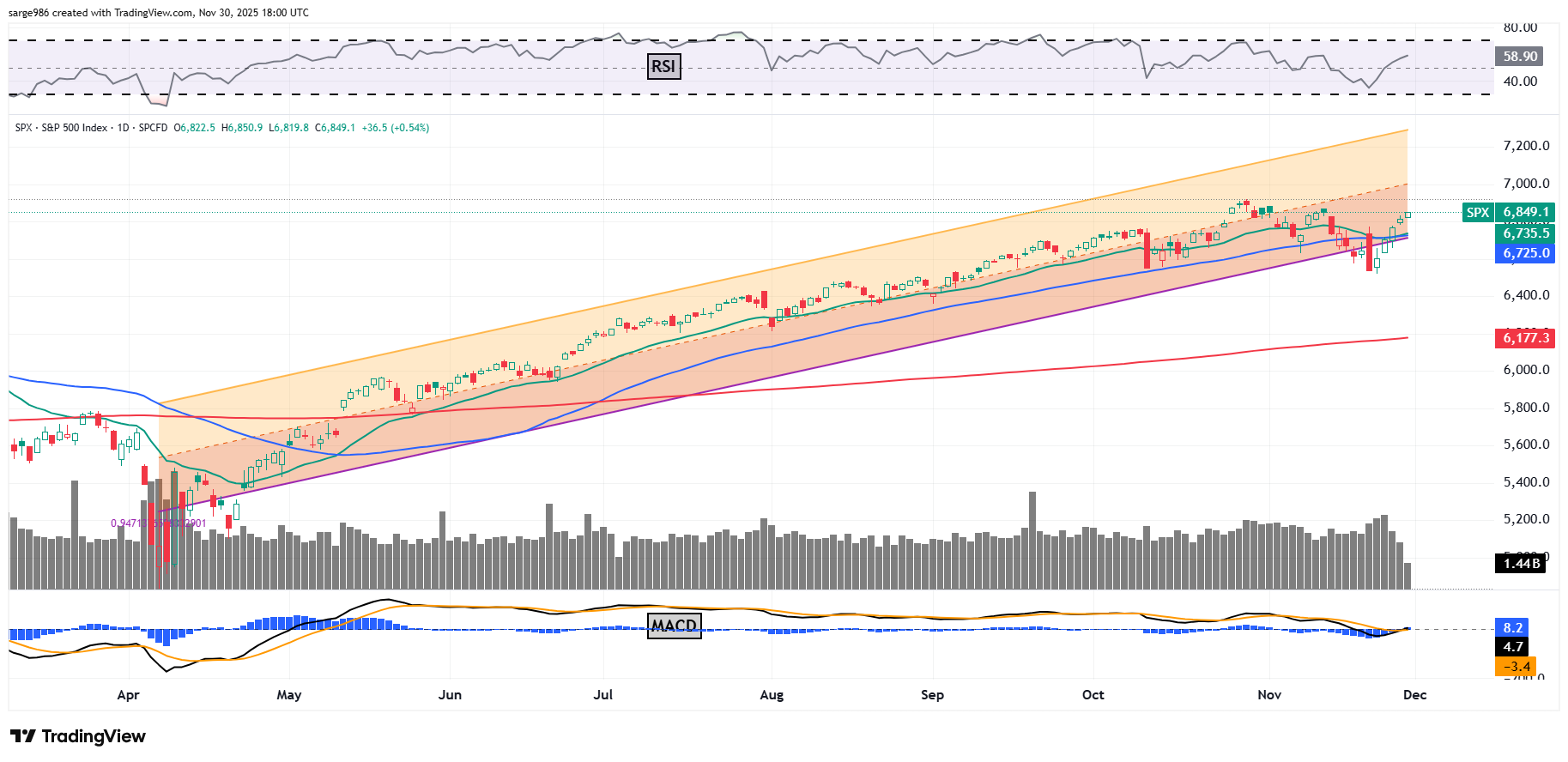Click the green SPX ticker tag
The image size is (1568, 762).
pos(1477,212)
